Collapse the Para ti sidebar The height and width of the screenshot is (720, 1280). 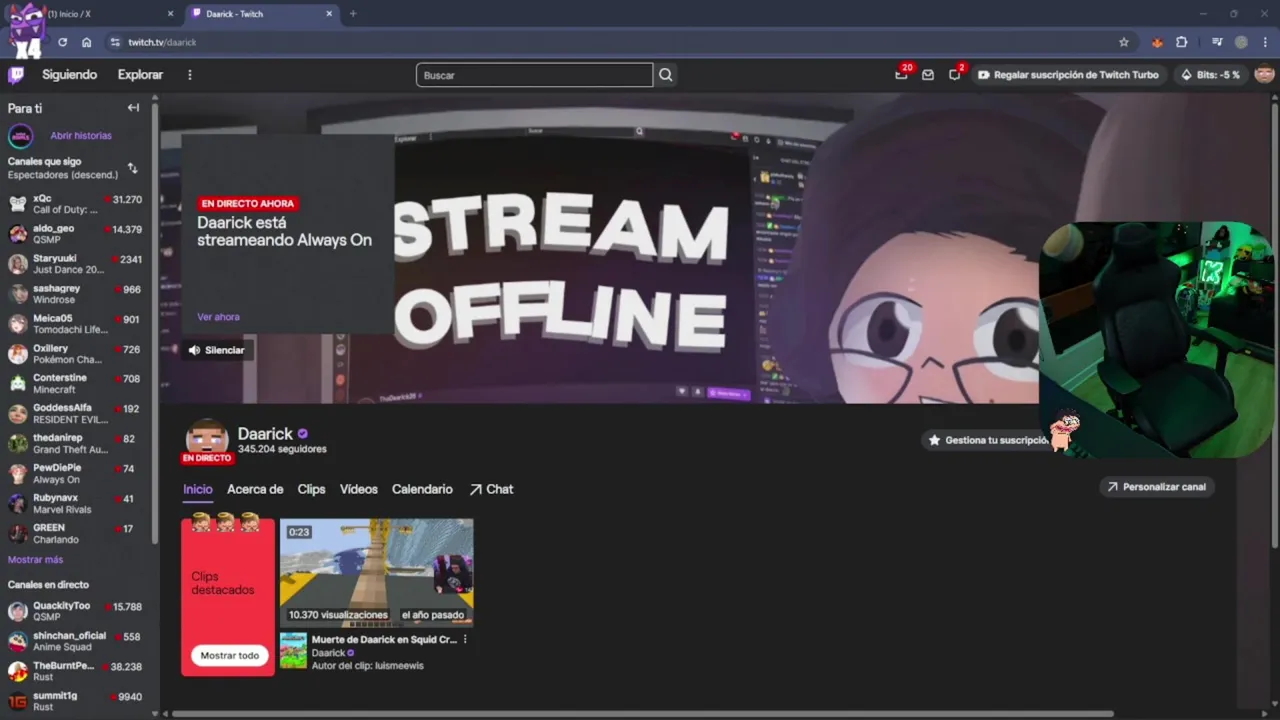[x=133, y=108]
